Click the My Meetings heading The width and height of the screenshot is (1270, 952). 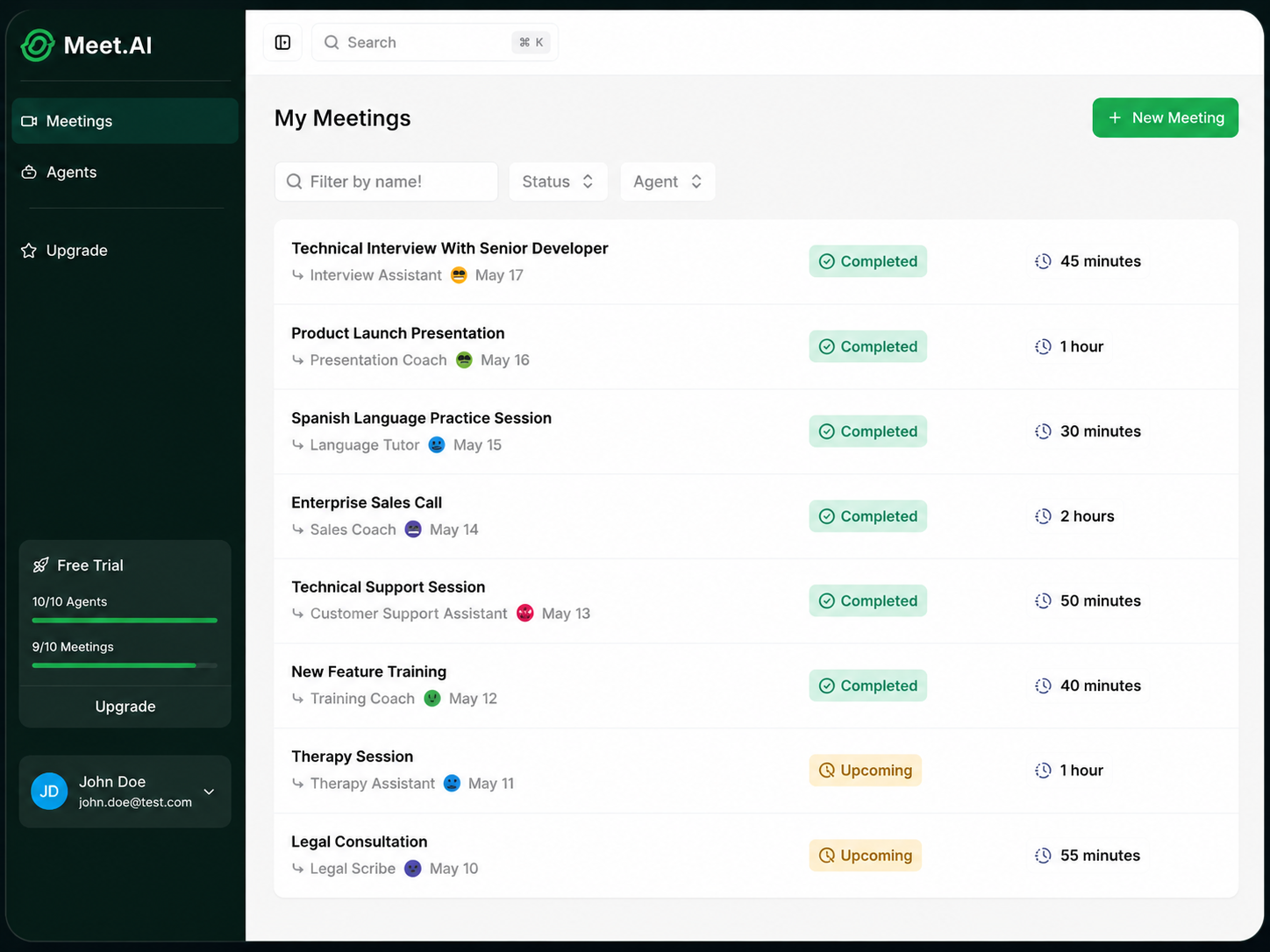coord(343,118)
